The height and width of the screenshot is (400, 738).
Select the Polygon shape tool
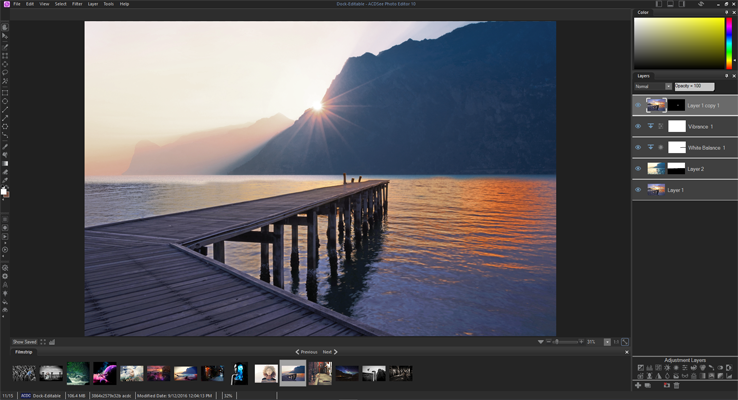coord(5,127)
